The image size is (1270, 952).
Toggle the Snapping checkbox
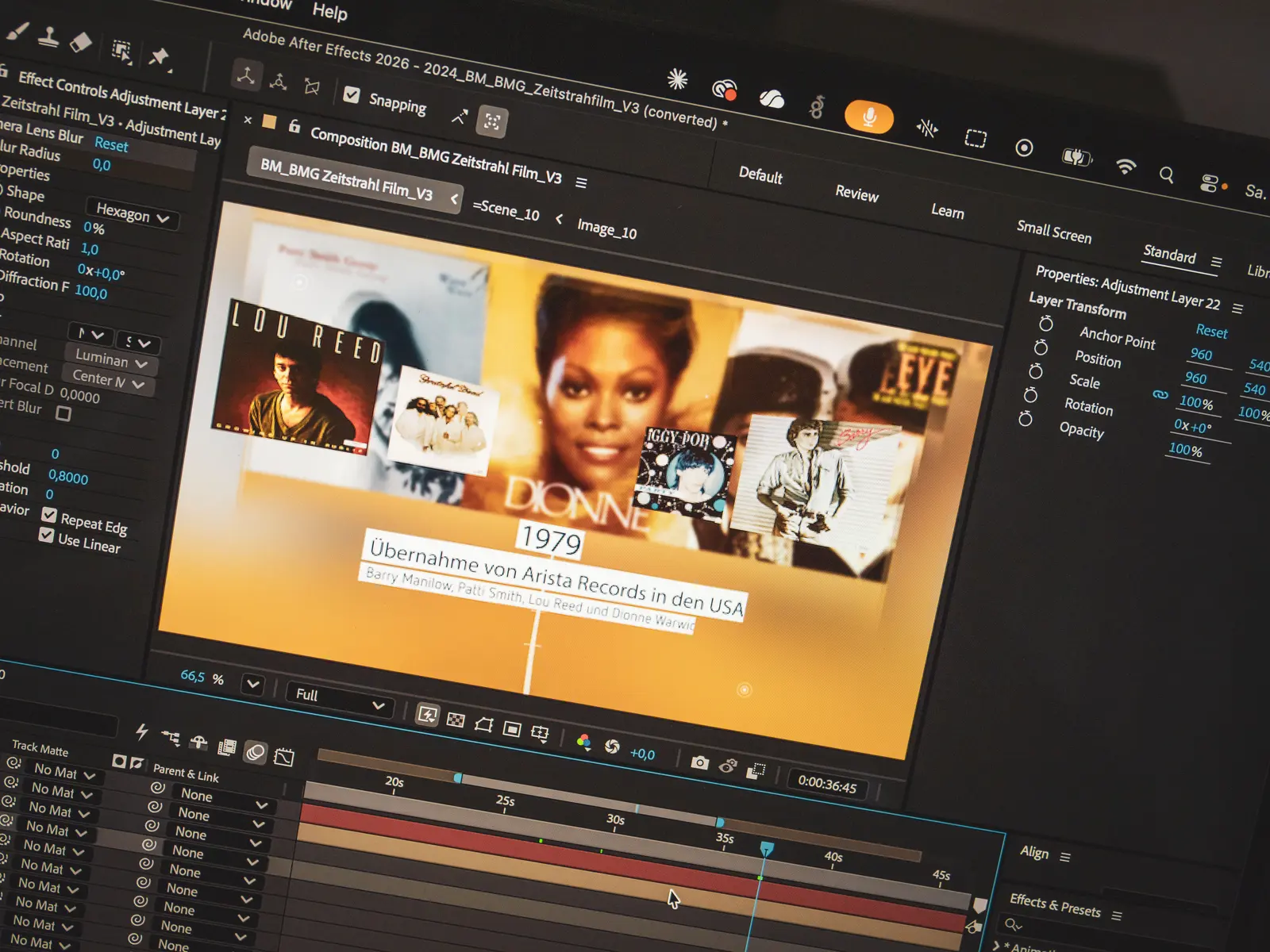(352, 95)
